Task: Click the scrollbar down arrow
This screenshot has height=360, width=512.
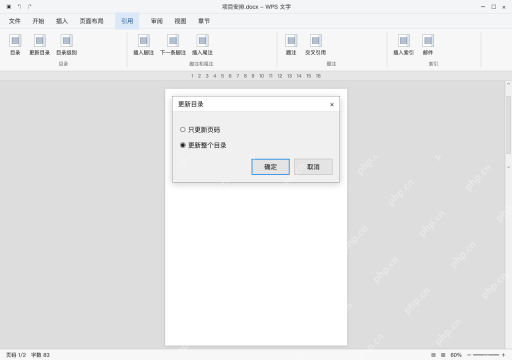Action: click(508, 167)
